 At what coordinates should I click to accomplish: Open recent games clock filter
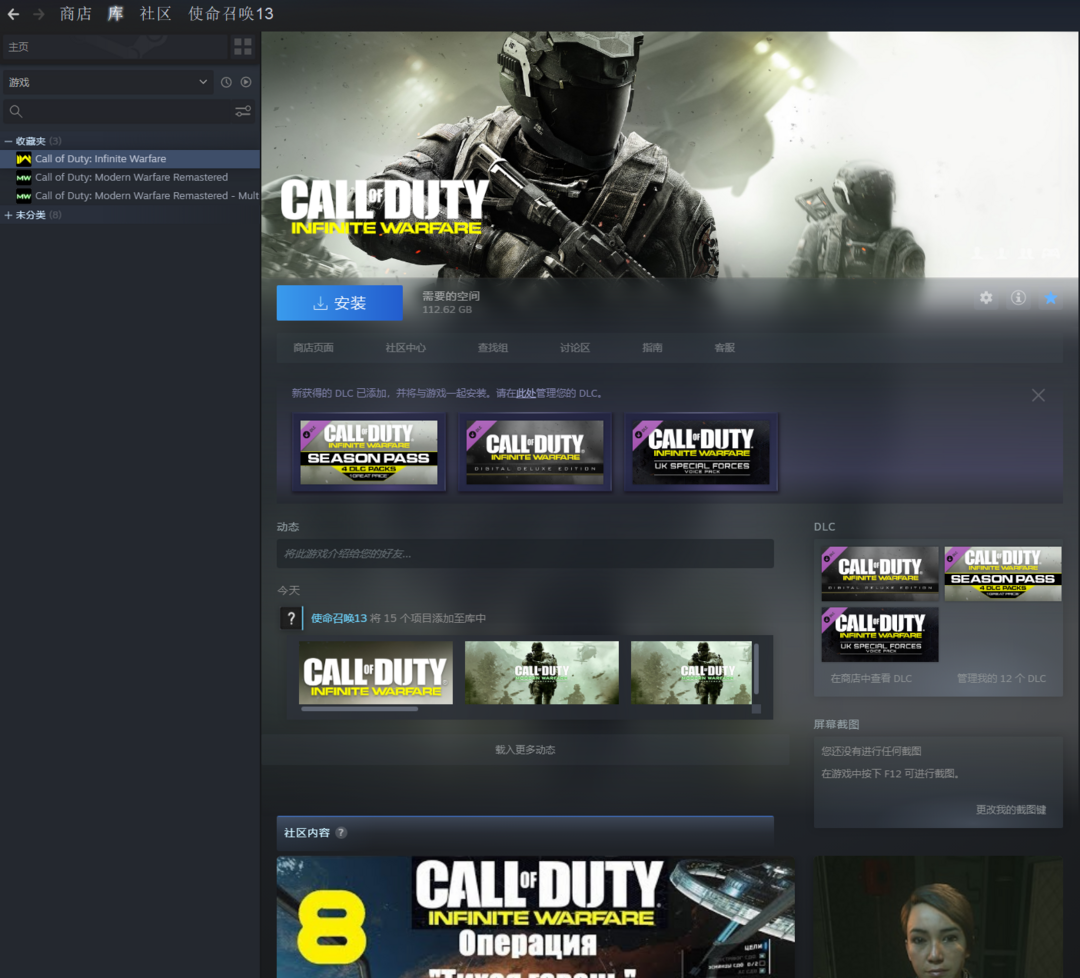[x=226, y=82]
